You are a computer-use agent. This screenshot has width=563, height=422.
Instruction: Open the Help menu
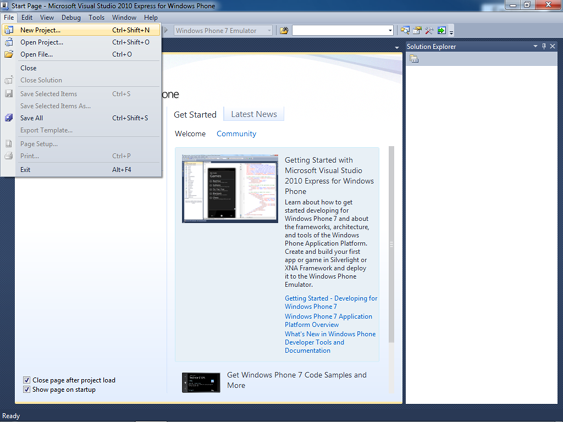tap(151, 18)
